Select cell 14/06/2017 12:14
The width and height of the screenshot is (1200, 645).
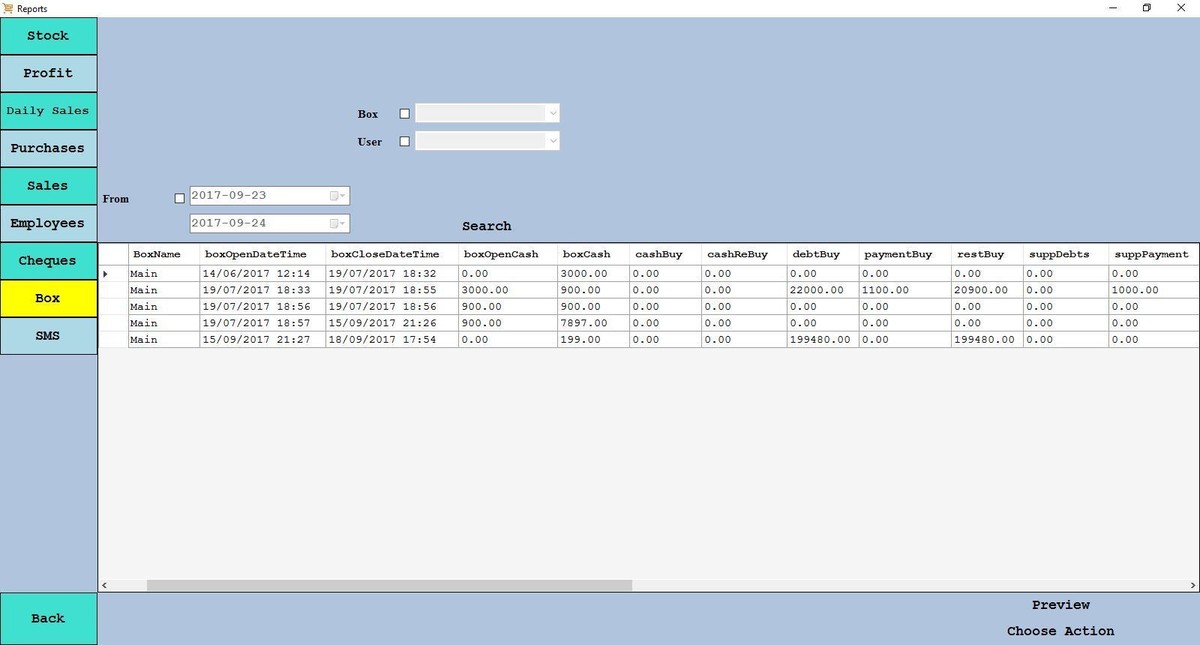coord(262,273)
